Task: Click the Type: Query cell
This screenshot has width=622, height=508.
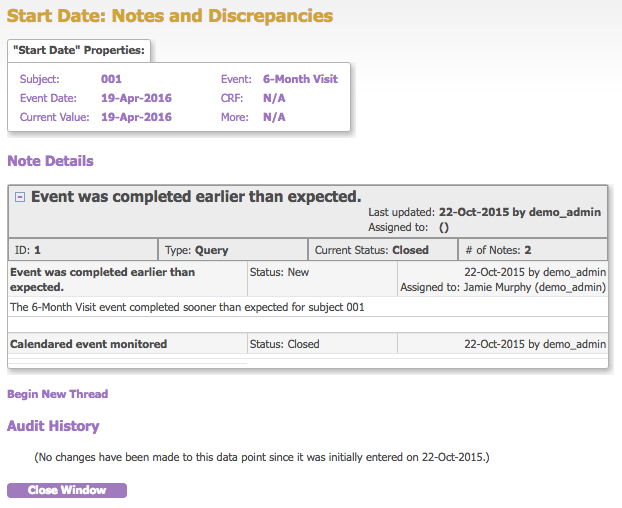Action: (x=233, y=250)
